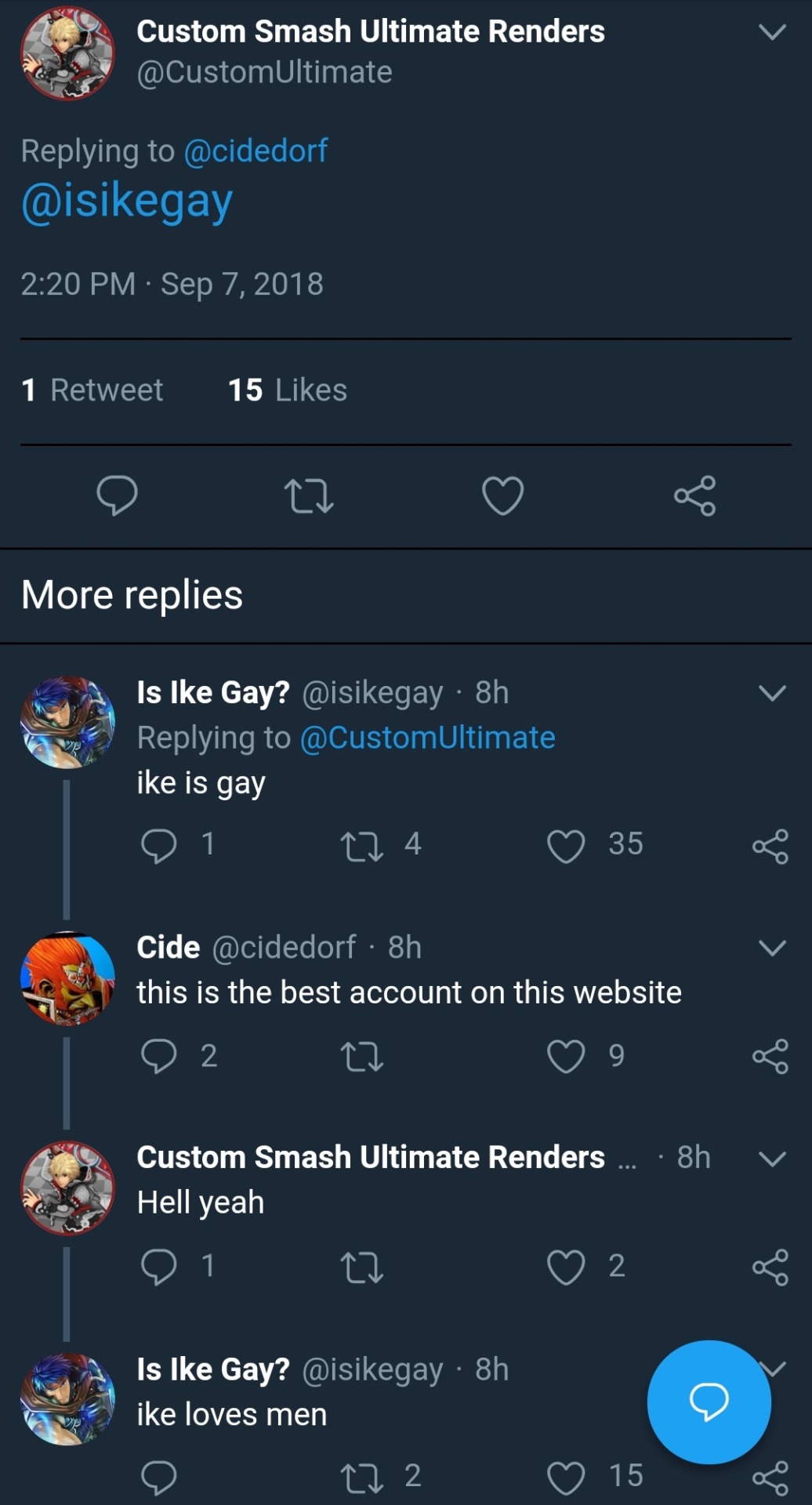
Task: Open options chevron on main tweet
Action: (772, 32)
